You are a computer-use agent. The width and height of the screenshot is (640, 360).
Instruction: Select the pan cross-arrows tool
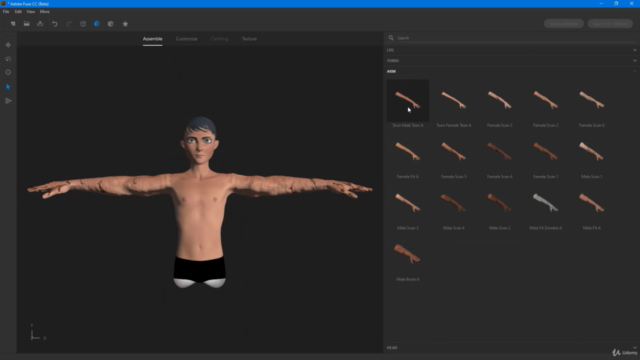tap(8, 45)
